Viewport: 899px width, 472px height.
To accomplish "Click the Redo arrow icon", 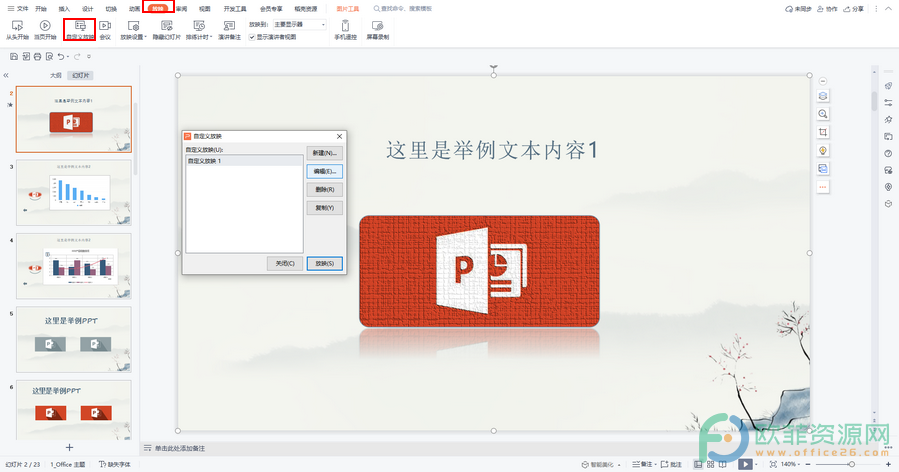I will [x=77, y=57].
